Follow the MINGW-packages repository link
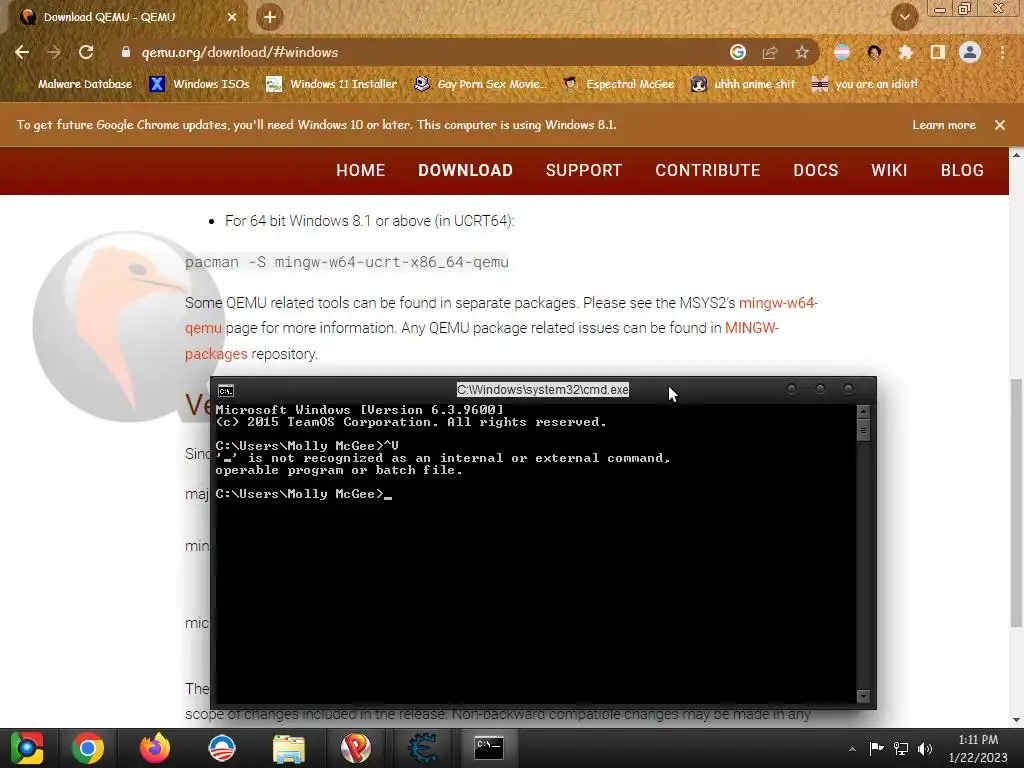1024x768 pixels. pyautogui.click(x=752, y=328)
